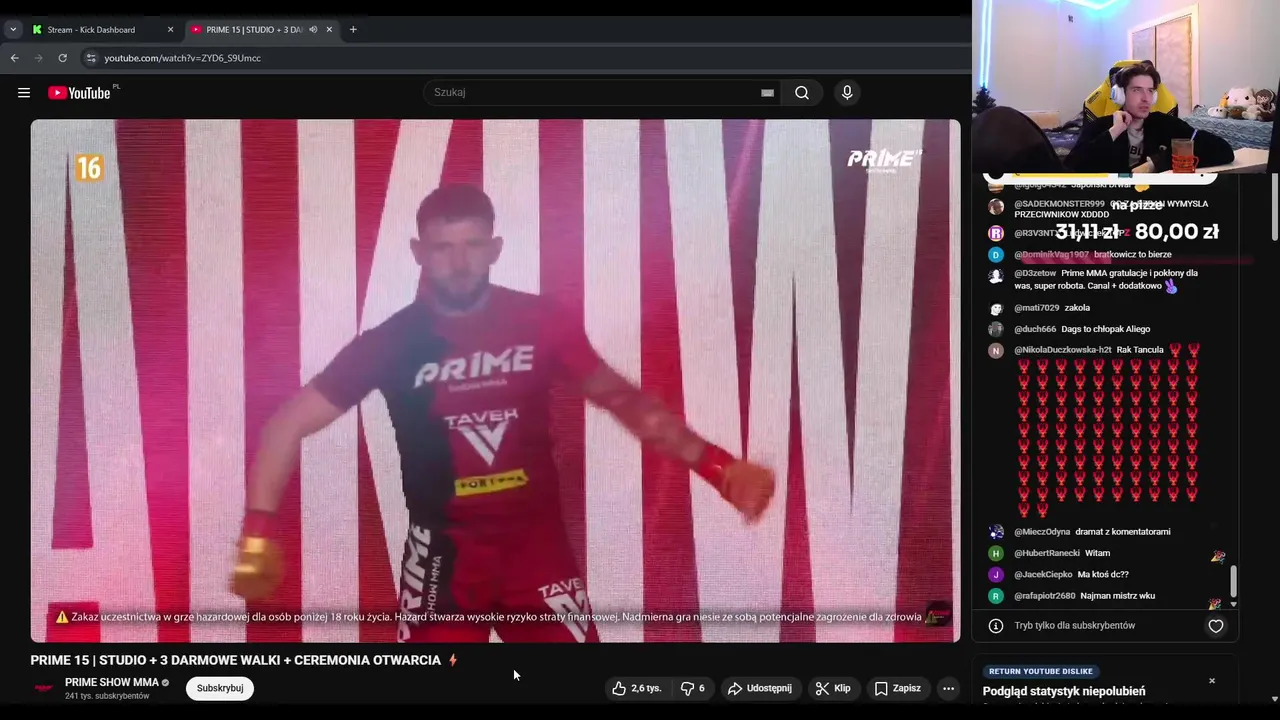Click the purple J avatar of JacekCiepko
Screen dimensions: 1280x720
(x=996, y=575)
